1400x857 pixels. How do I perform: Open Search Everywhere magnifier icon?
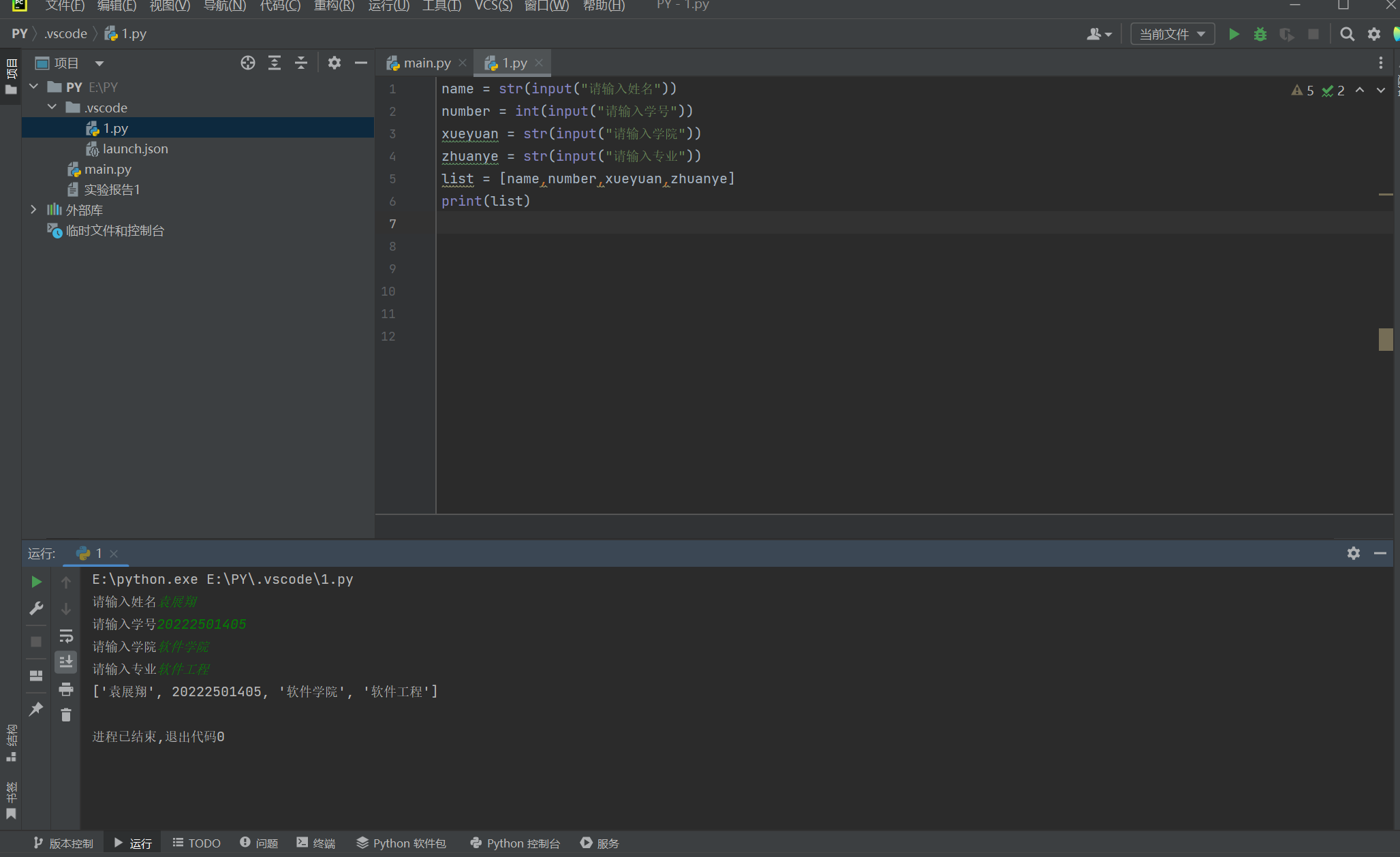click(1347, 34)
